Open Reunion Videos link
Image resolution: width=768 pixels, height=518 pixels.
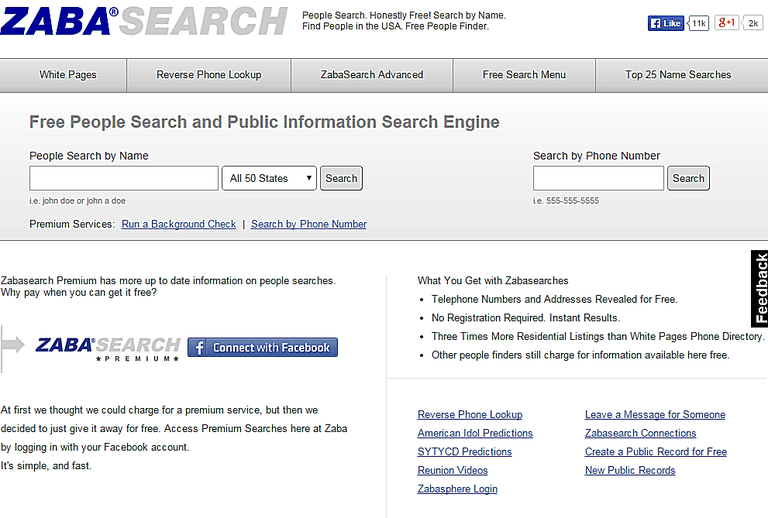[x=453, y=471]
